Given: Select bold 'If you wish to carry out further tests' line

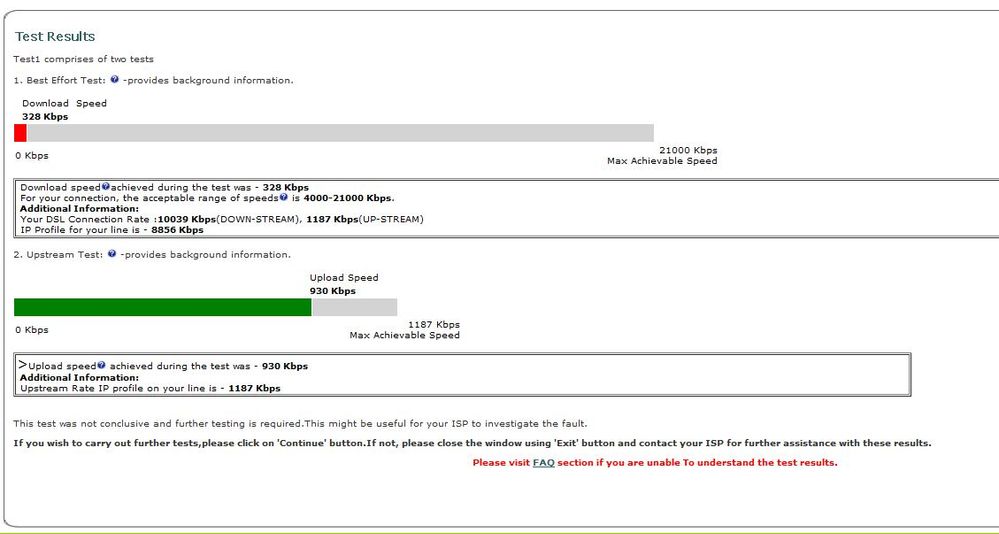Looking at the screenshot, I should tap(472, 443).
